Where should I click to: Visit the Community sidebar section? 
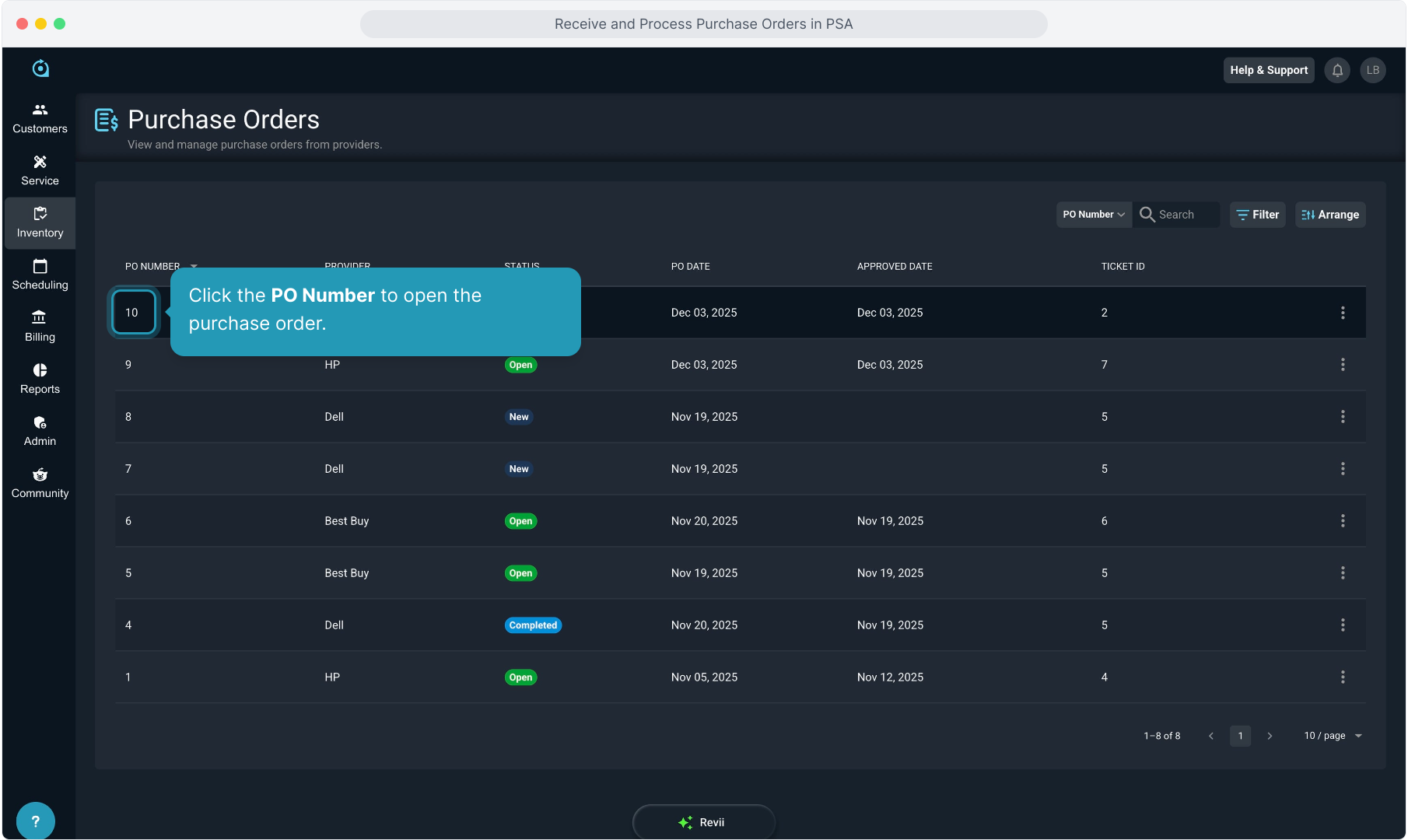(40, 483)
